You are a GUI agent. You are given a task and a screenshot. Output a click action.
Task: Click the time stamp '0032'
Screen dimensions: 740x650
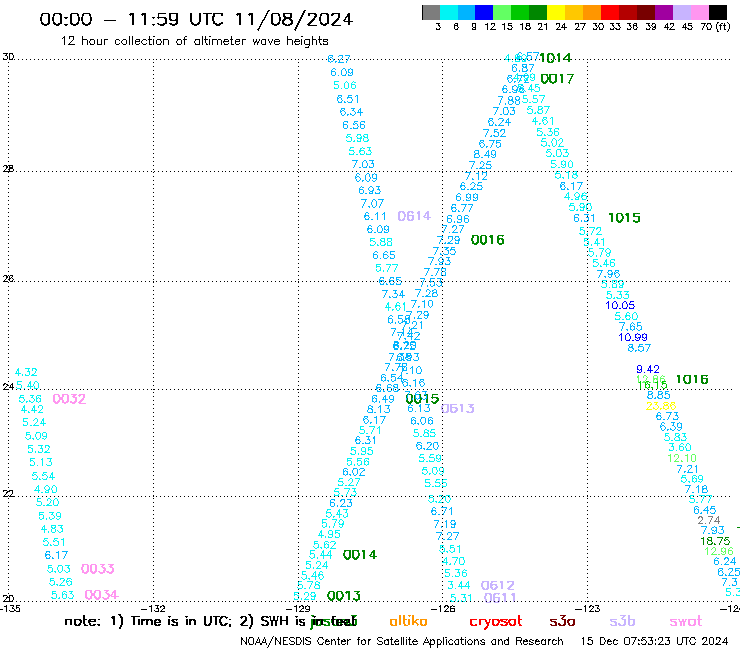pyautogui.click(x=69, y=399)
